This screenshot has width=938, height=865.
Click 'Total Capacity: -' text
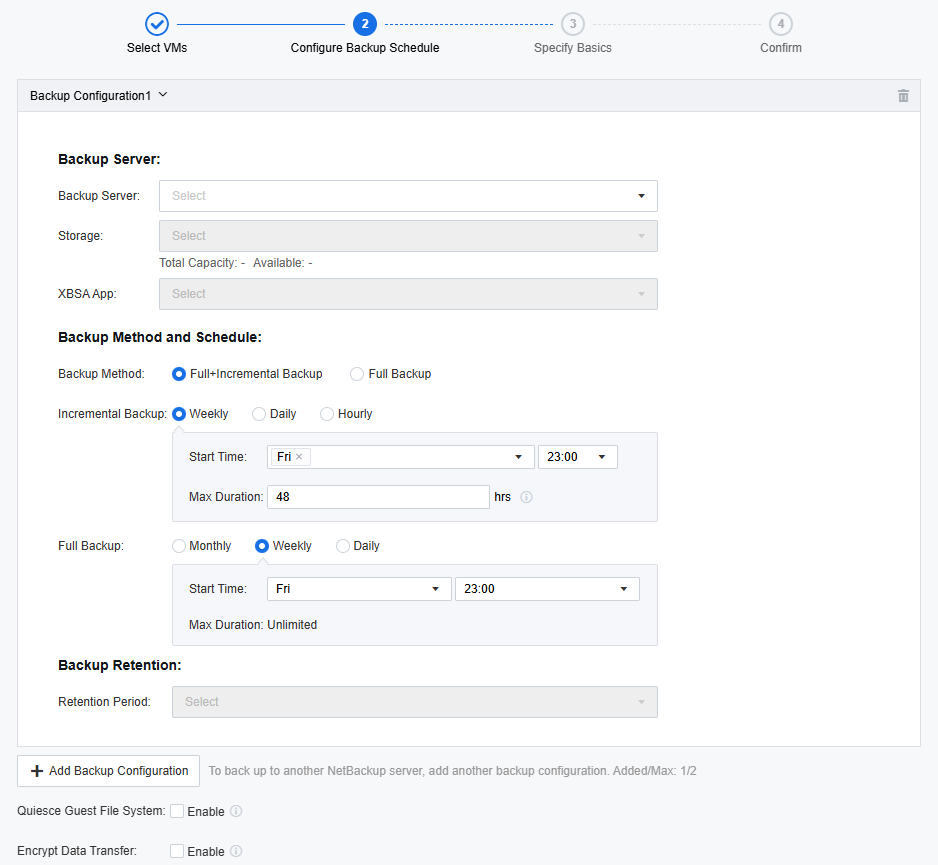(202, 263)
